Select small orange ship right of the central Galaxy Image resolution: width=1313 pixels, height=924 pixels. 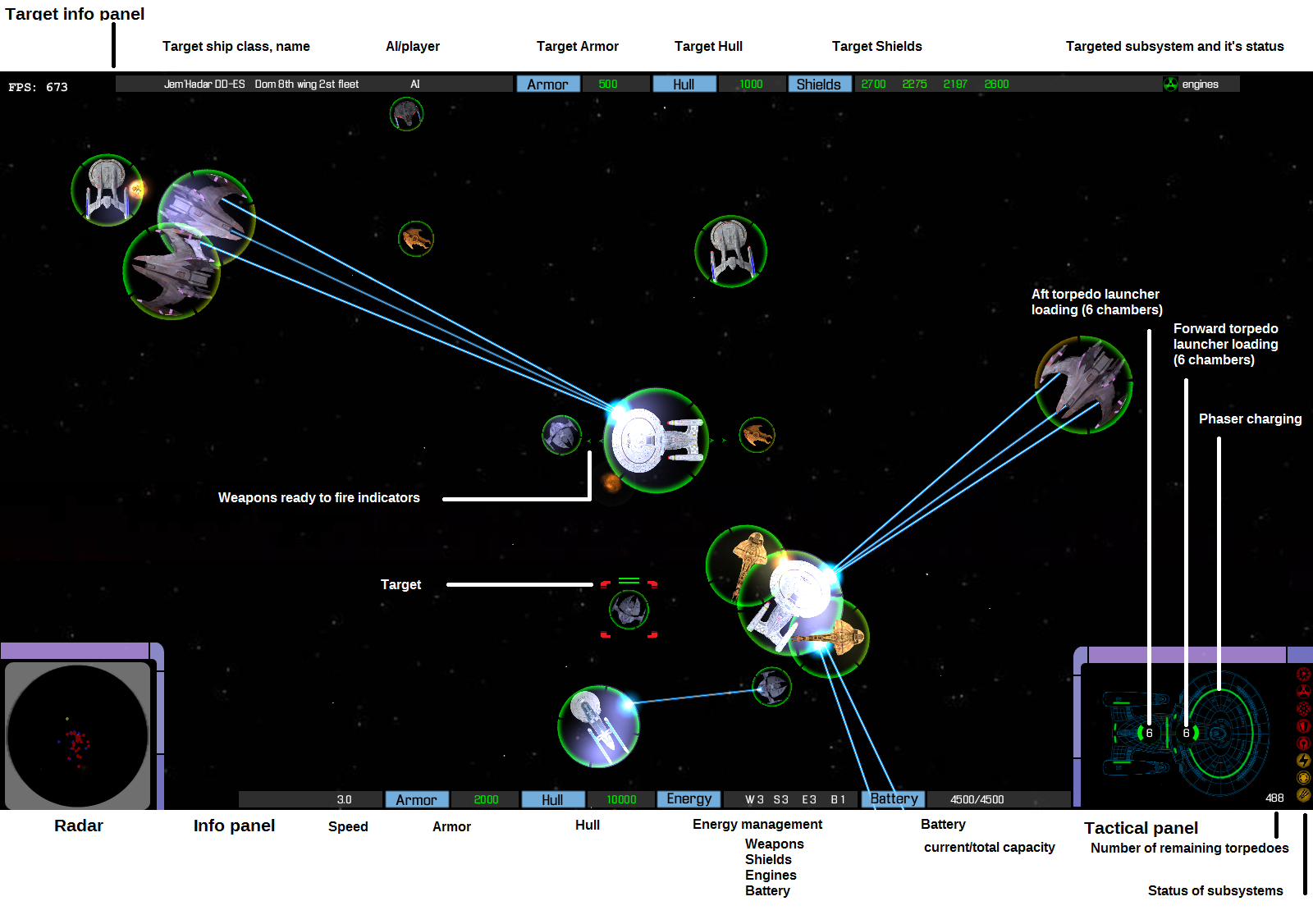click(x=757, y=435)
